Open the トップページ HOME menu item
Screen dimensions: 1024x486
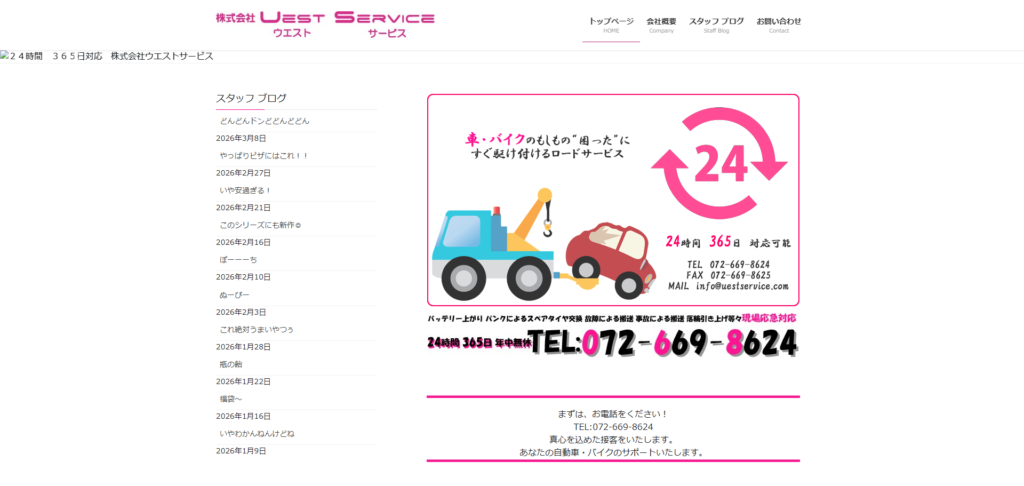point(611,25)
